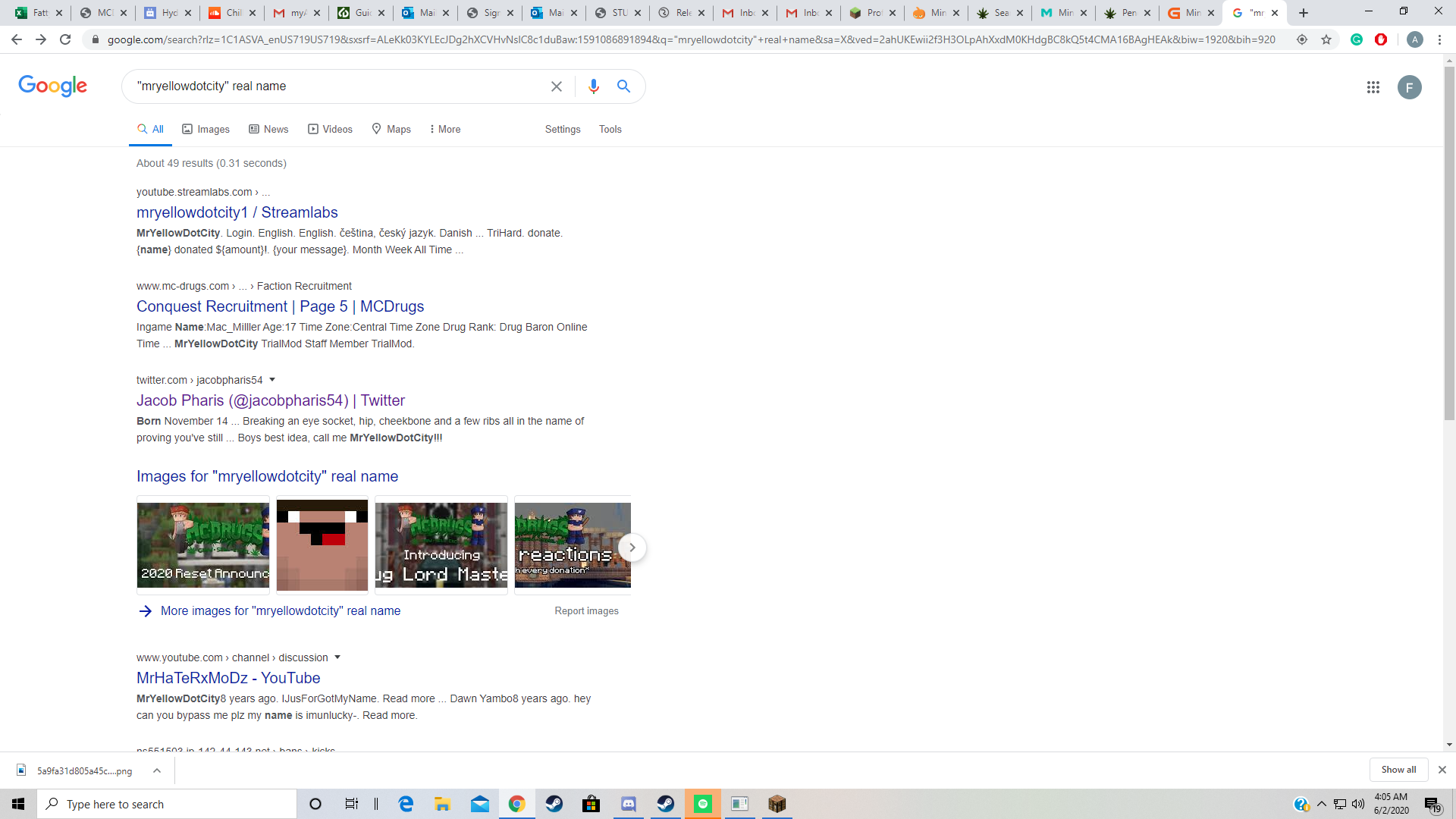Bookmark this page with star icon
This screenshot has height=819, width=1456.
1326,39
